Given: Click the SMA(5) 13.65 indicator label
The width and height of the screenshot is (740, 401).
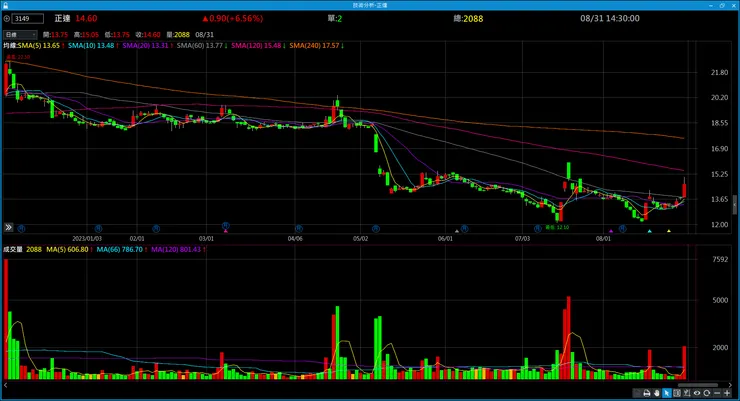Looking at the screenshot, I should click(39, 46).
